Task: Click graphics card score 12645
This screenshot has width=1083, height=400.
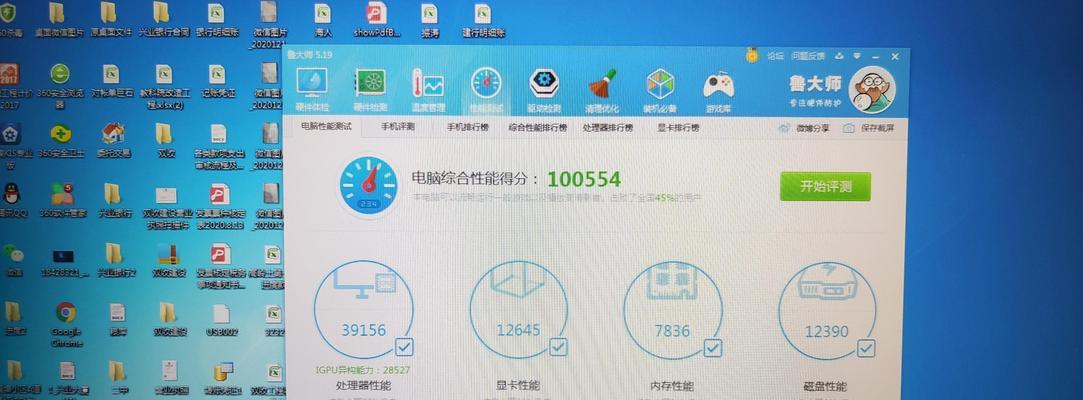Action: [518, 330]
